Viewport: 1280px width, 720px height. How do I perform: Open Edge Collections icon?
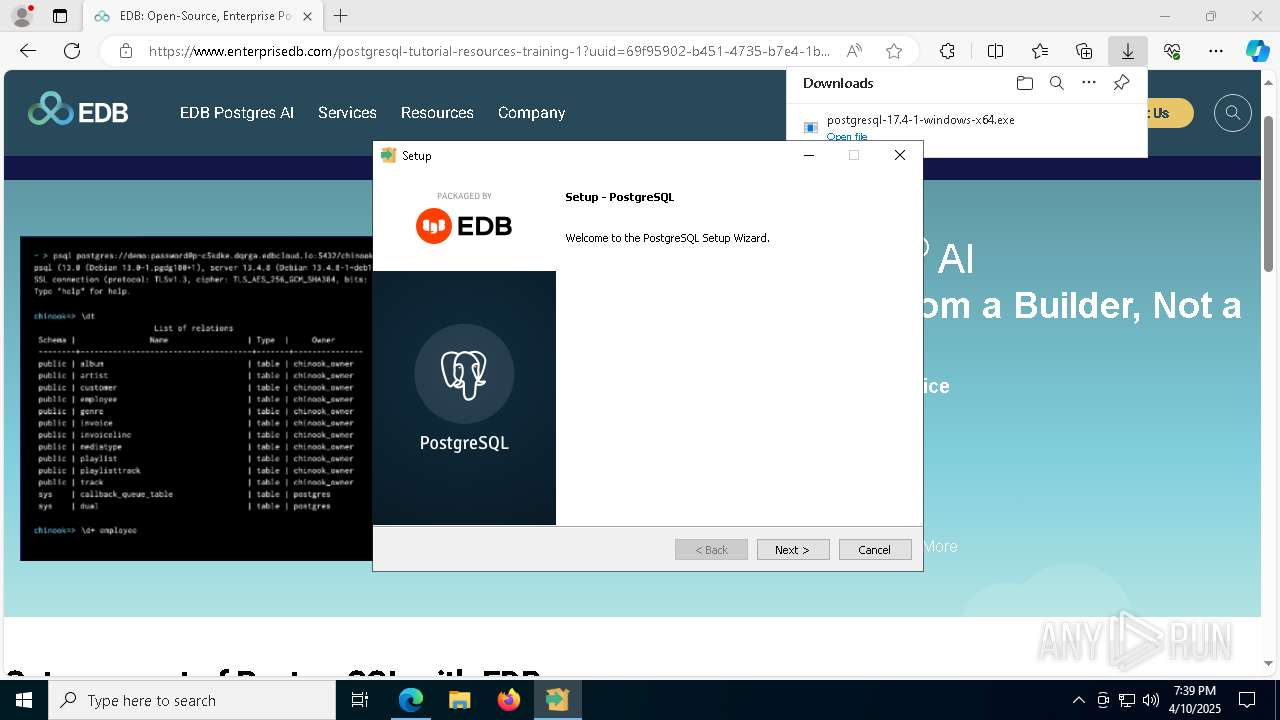coord(1084,51)
